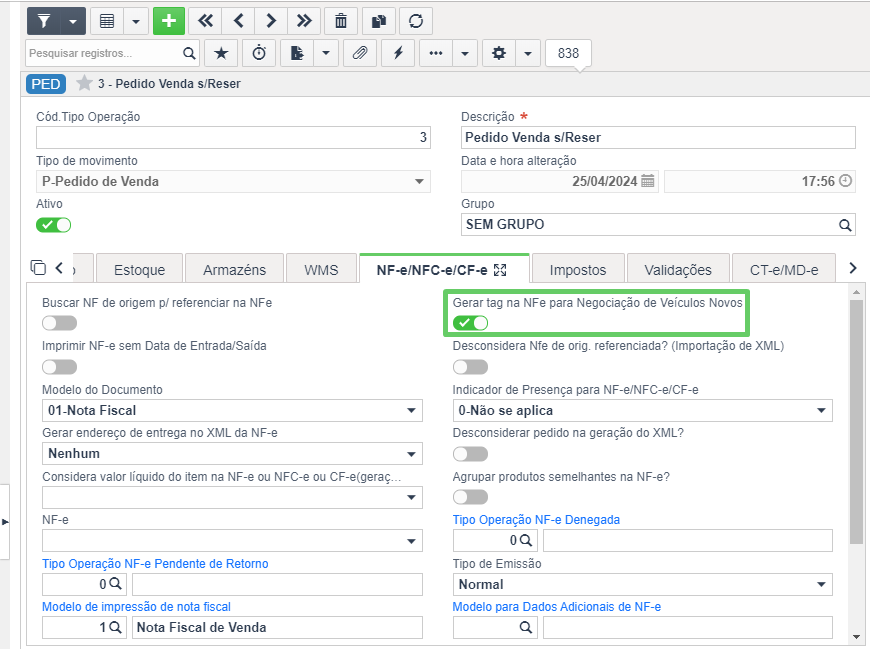This screenshot has height=649, width=870.
Task: Add a new record with green plus
Action: pyautogui.click(x=169, y=21)
